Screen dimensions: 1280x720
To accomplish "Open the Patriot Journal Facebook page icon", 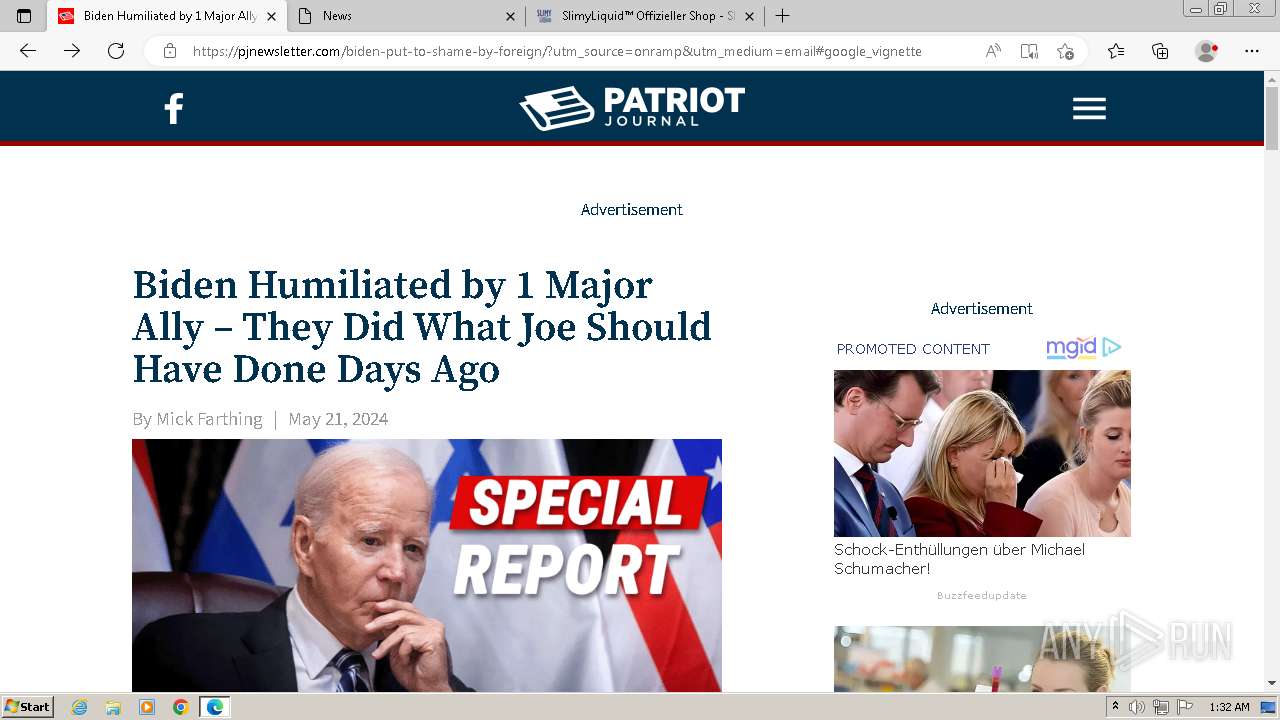I will point(174,108).
